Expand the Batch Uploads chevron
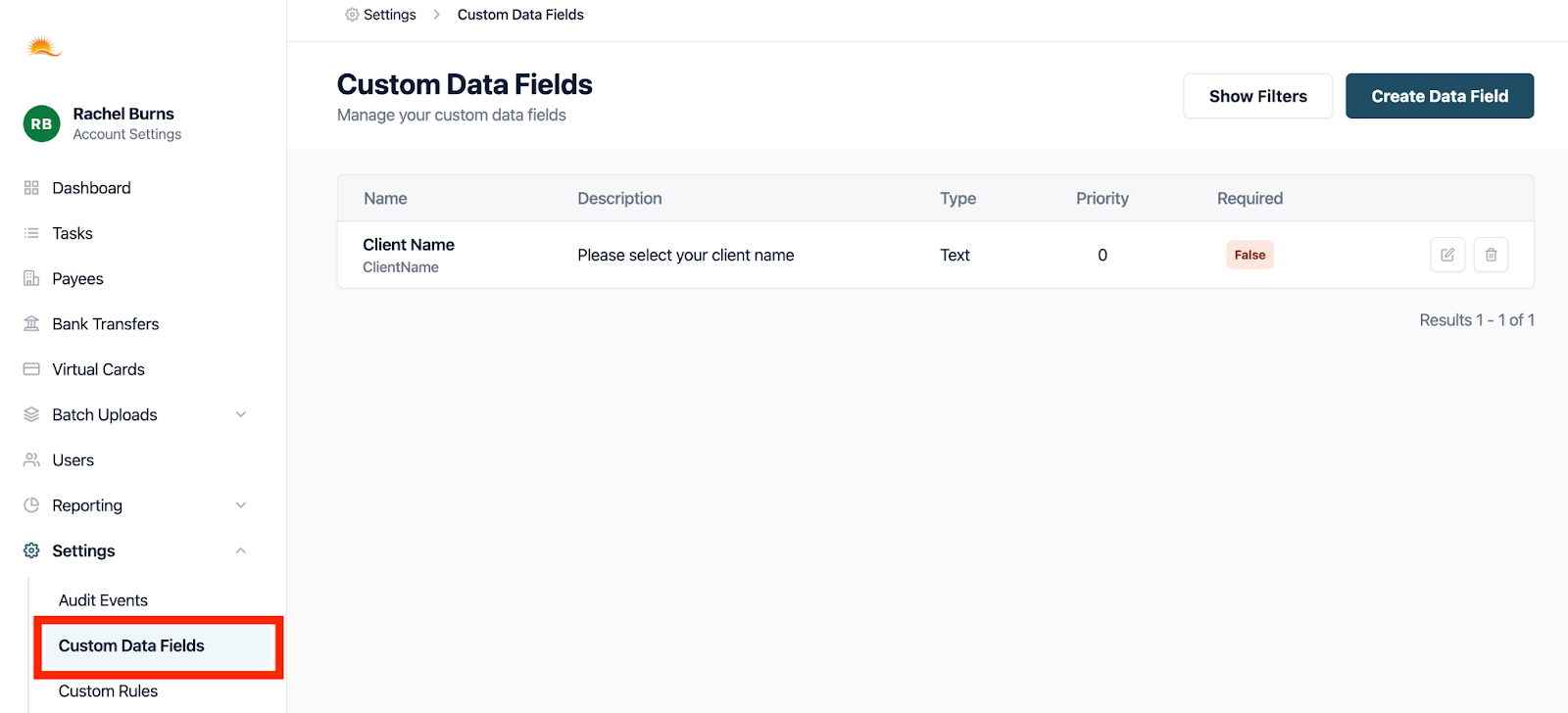1568x713 pixels. 241,415
